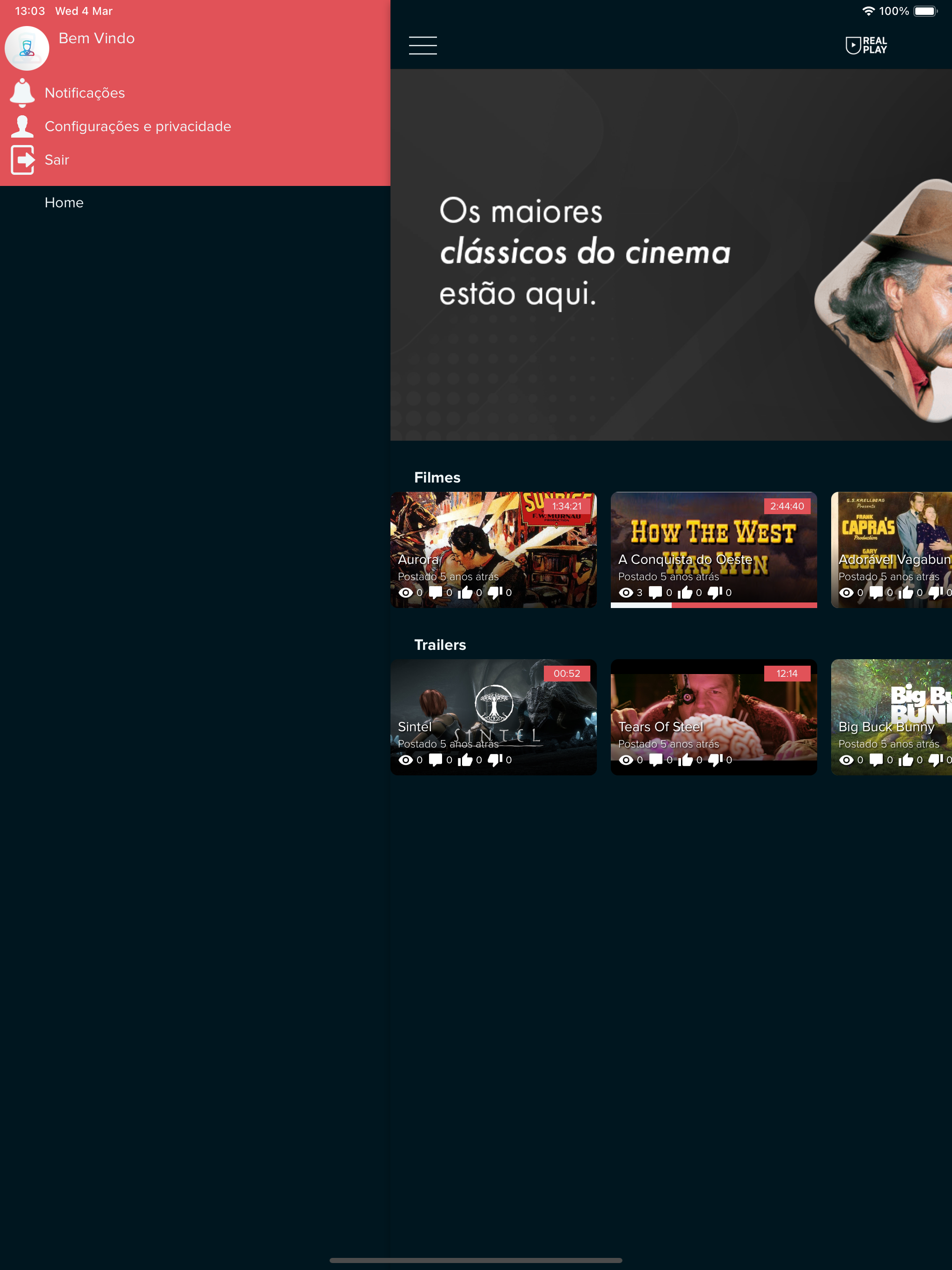The height and width of the screenshot is (1270, 952).
Task: Like the Tears Of Steel trailer
Action: [685, 760]
